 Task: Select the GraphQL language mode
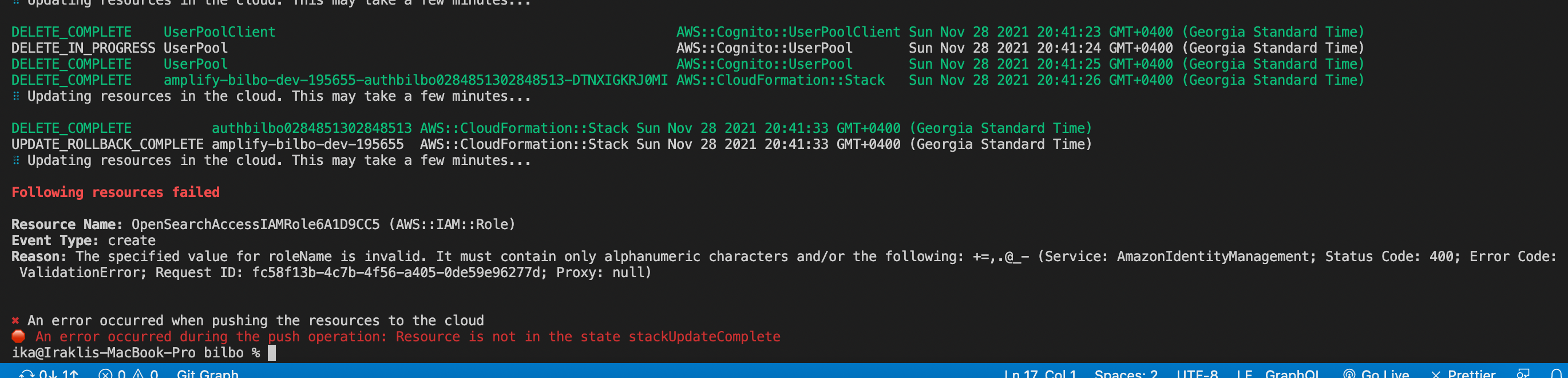coord(1292,373)
